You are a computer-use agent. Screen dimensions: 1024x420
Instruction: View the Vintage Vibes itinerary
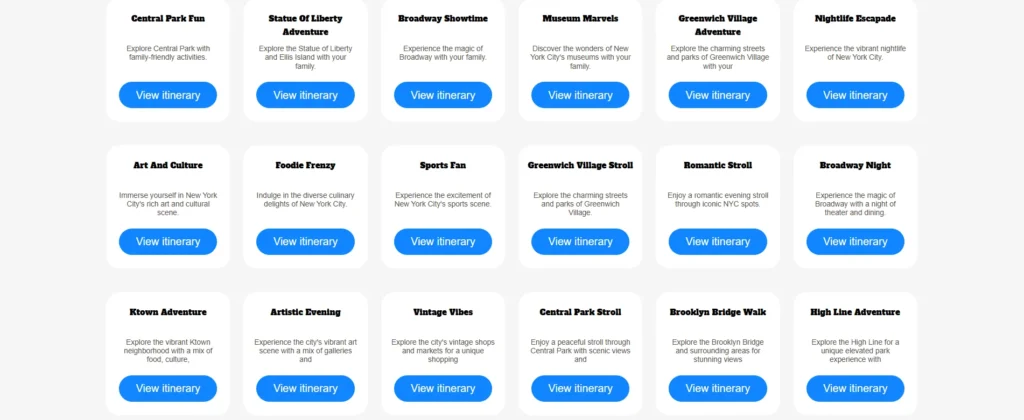[x=443, y=388]
